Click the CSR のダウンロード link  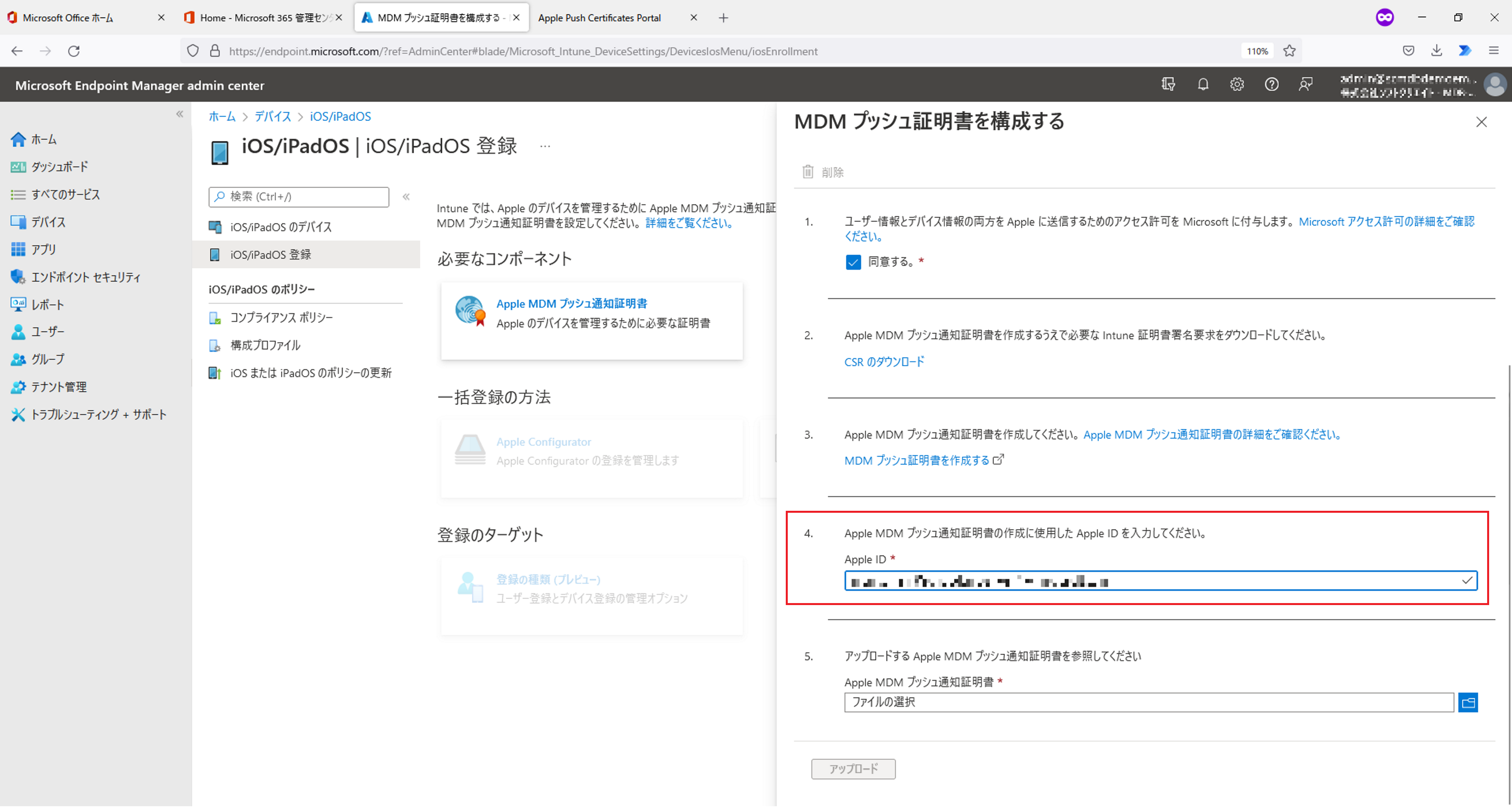(884, 362)
